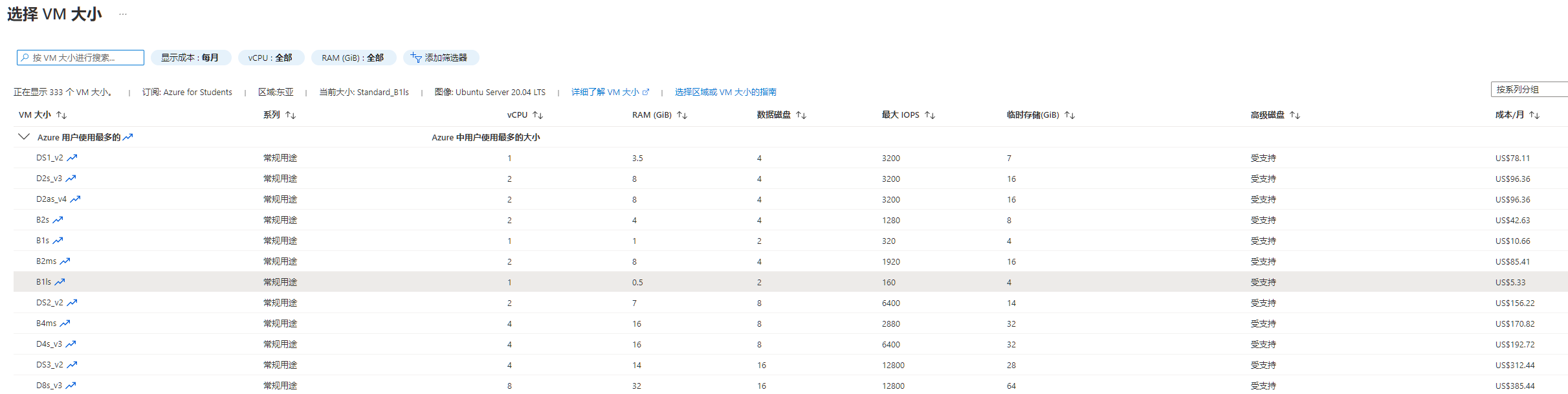Sort by 系列 column arrows
This screenshot has width=1568, height=394.
[x=291, y=115]
